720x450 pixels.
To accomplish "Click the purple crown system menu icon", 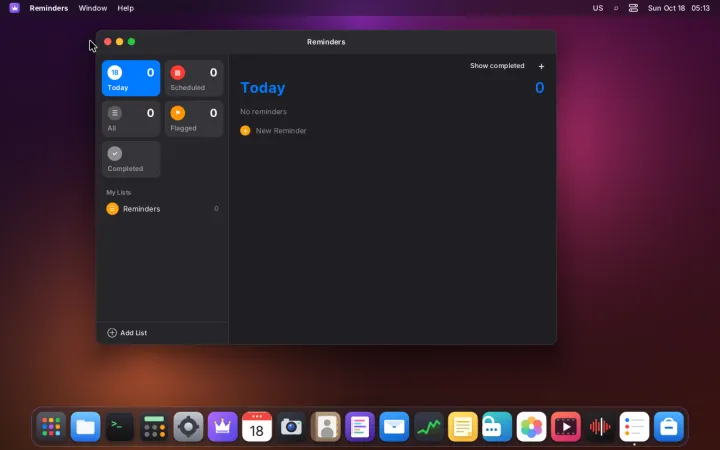I will coord(14,8).
